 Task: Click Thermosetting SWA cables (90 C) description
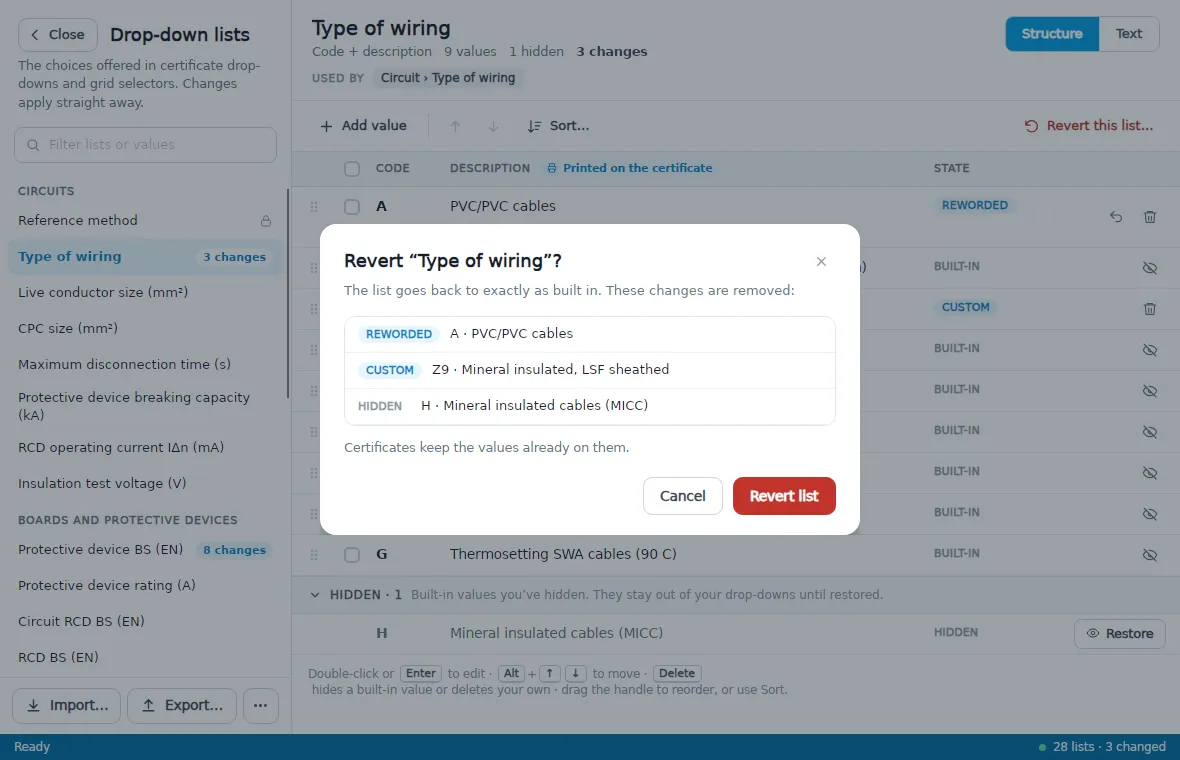[563, 555]
